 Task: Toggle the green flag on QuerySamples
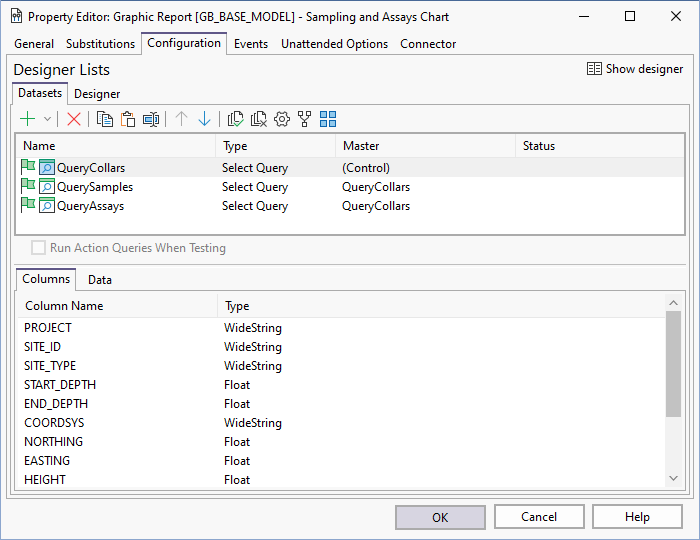pyautogui.click(x=28, y=187)
